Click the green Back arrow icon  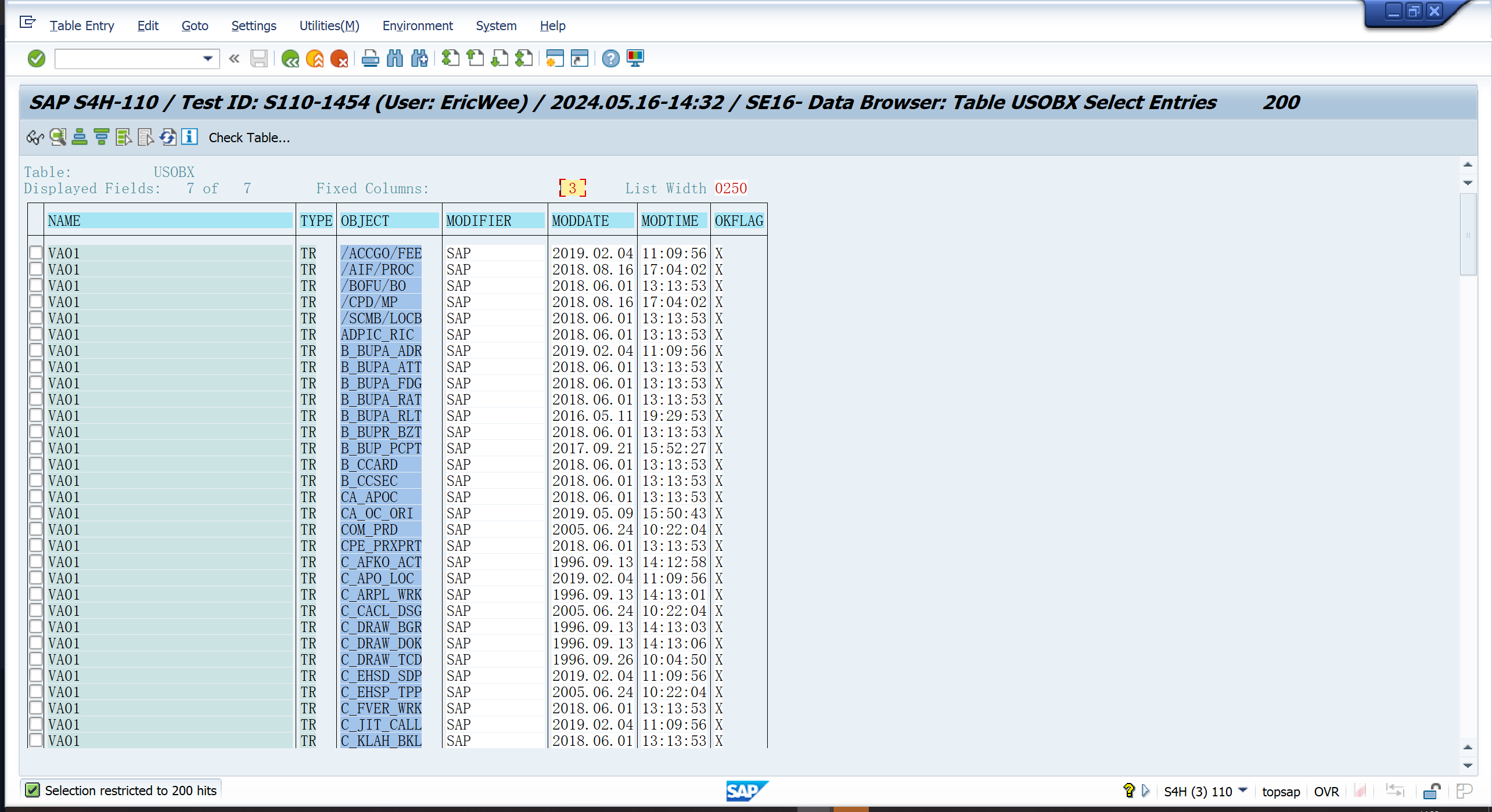point(290,59)
